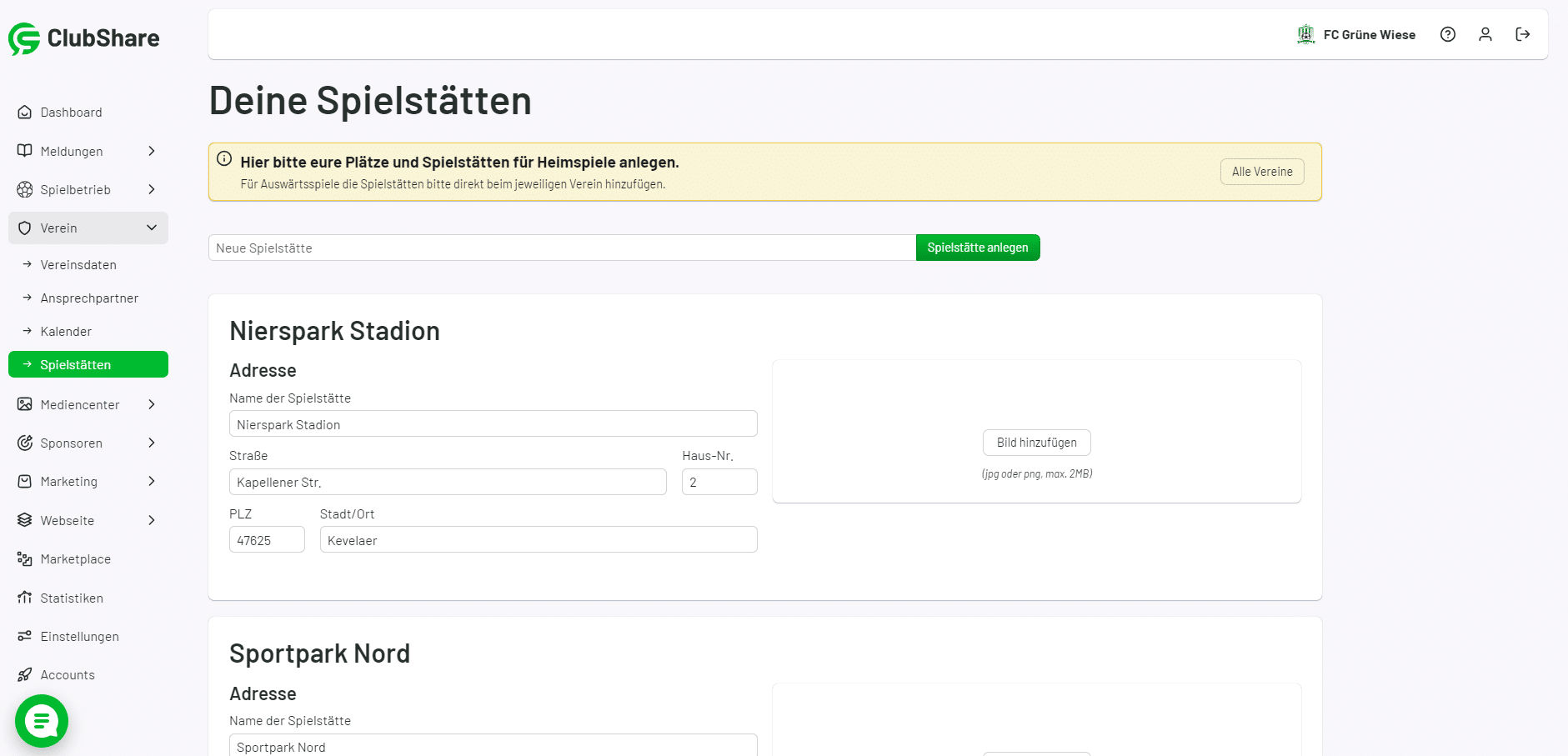Image resolution: width=1568 pixels, height=756 pixels.
Task: Click the Einstellungen sliders icon
Action: click(25, 636)
